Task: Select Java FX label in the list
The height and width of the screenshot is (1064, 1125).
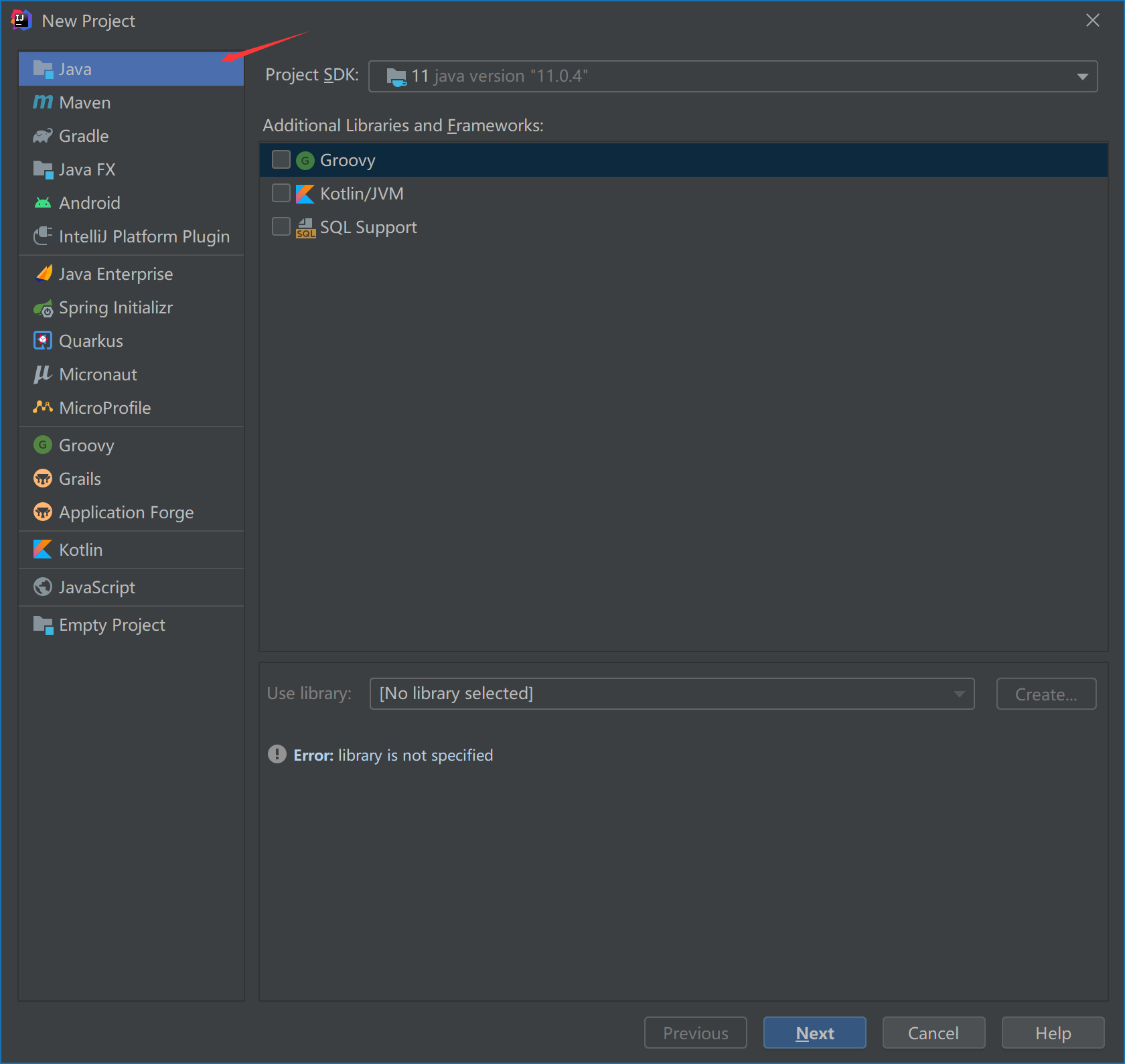Action: 87,169
